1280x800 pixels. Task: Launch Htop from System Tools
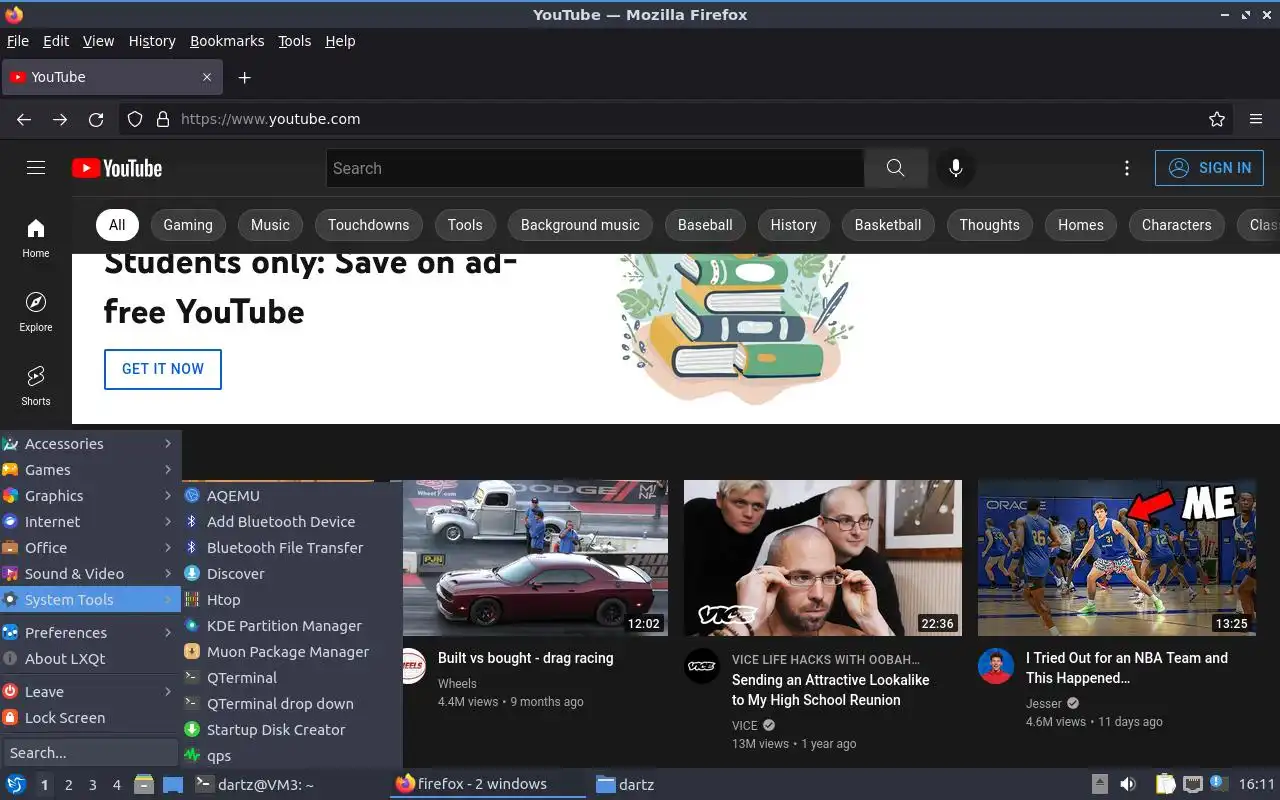(292, 600)
